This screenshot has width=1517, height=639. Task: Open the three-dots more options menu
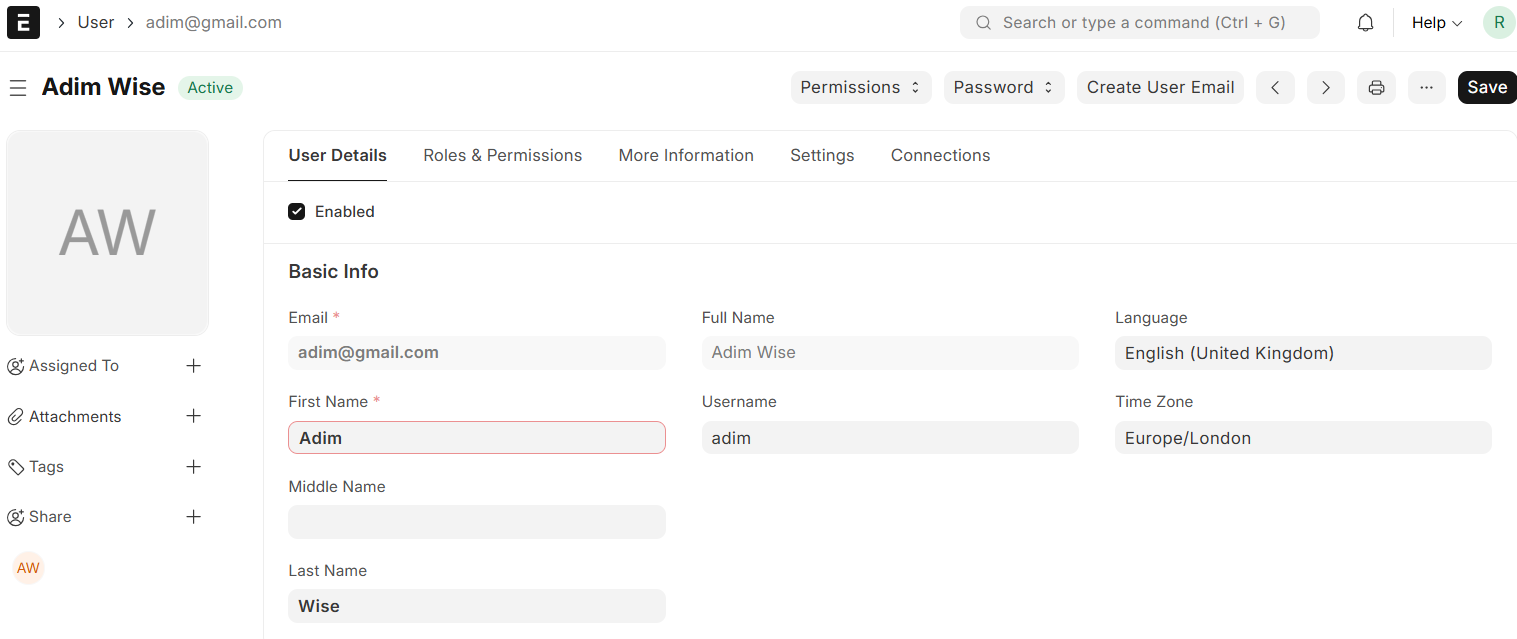pyautogui.click(x=1426, y=88)
